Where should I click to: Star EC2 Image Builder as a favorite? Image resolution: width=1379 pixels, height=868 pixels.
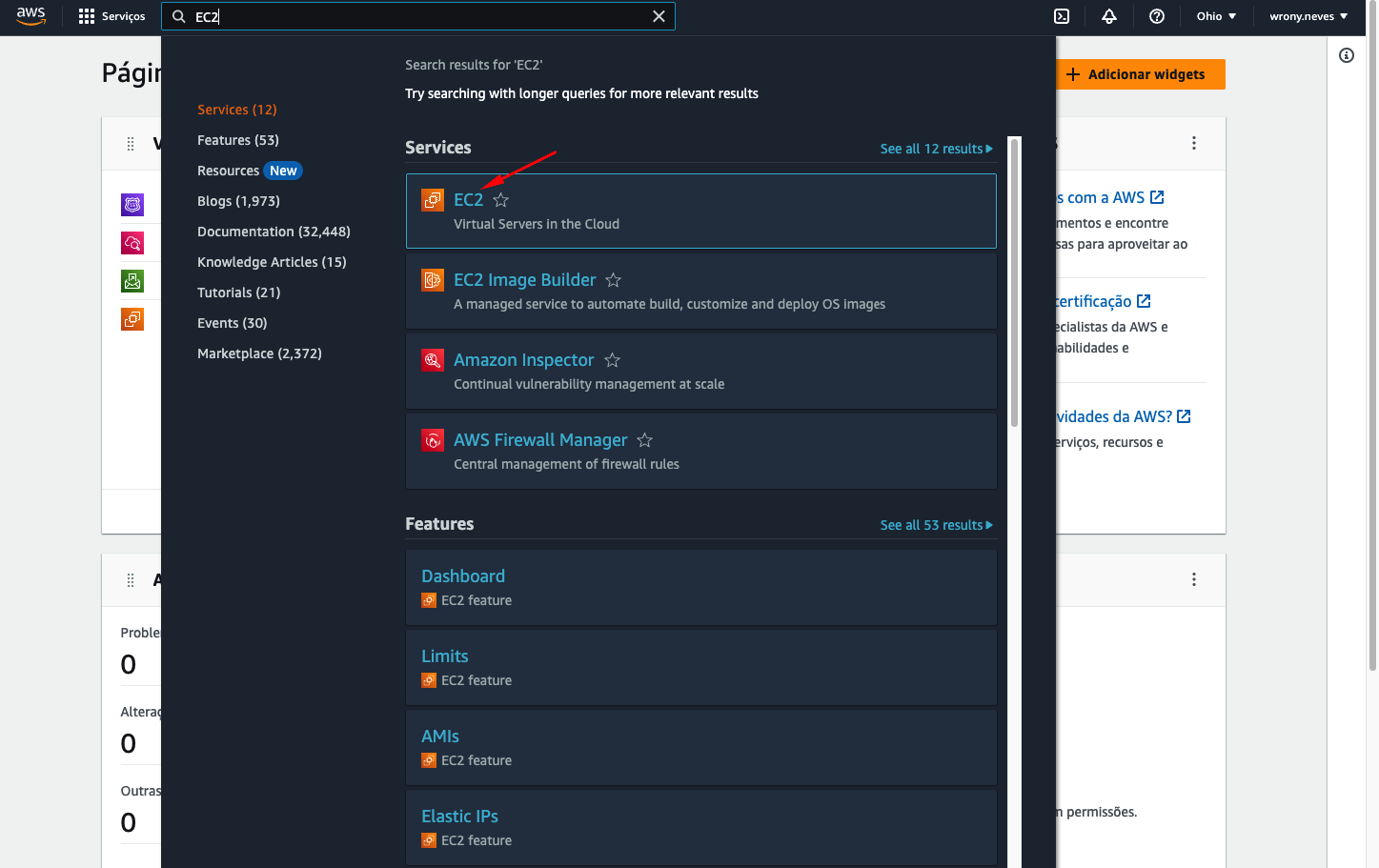(x=613, y=280)
